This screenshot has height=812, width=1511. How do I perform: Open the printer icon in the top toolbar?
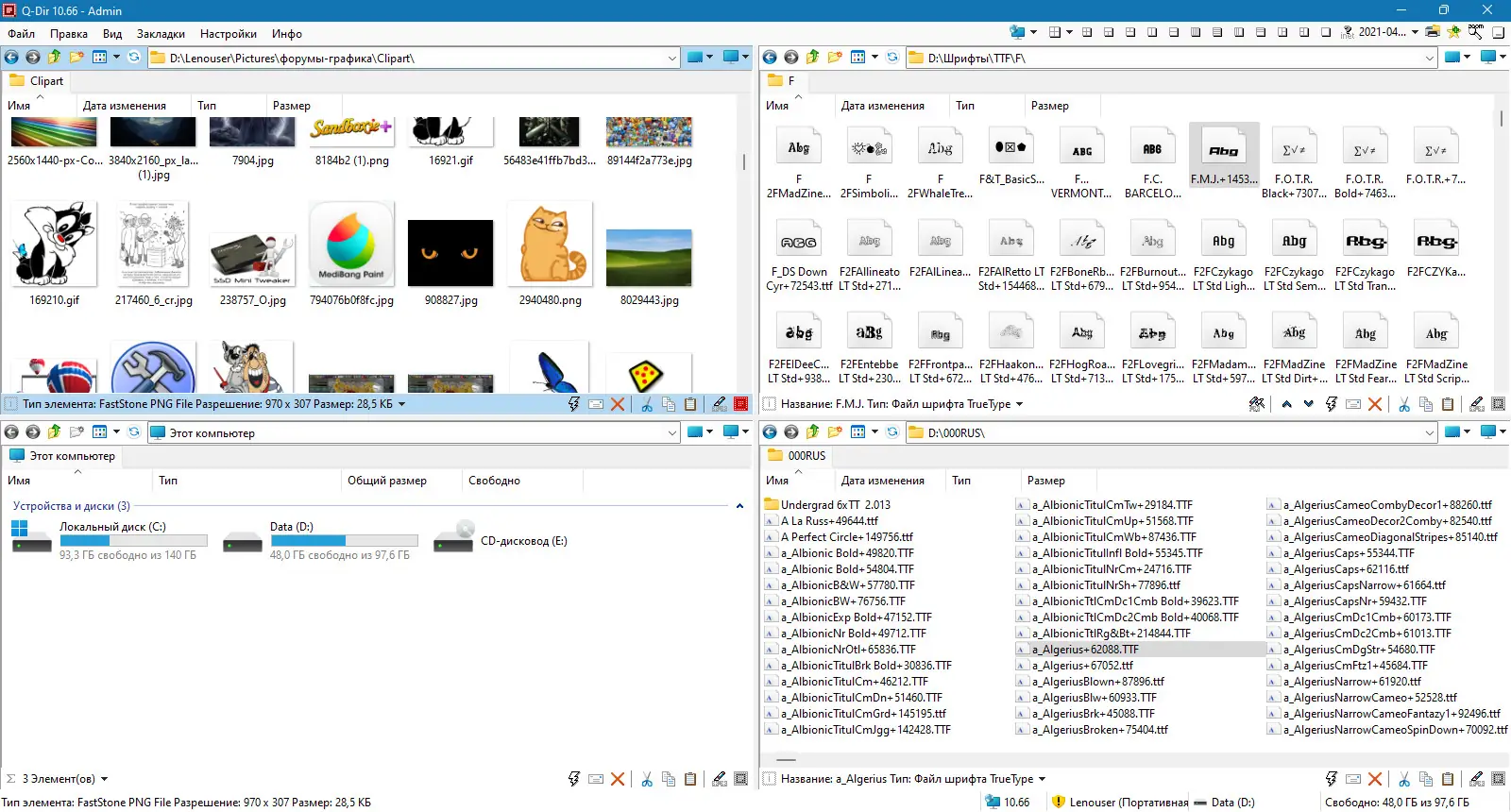click(1433, 31)
